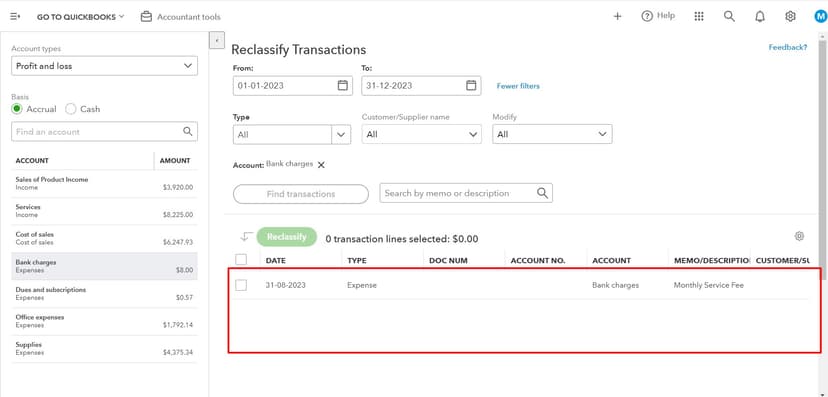Click the search magnifier in top bar
This screenshot has height=397, width=828.
click(729, 16)
